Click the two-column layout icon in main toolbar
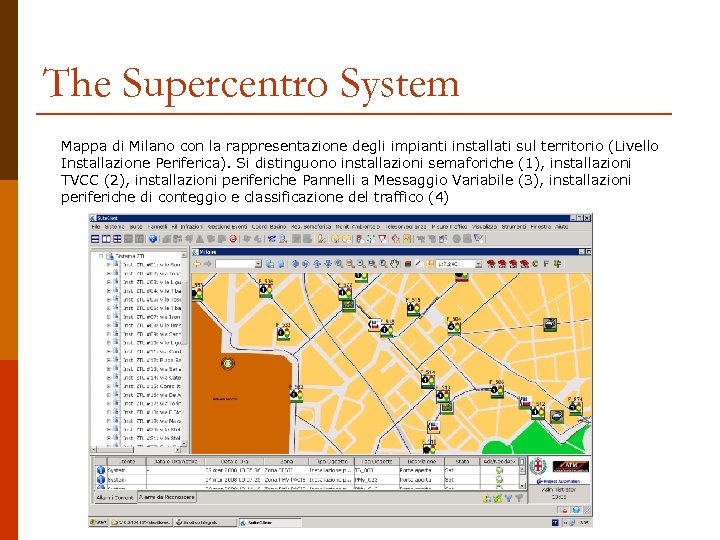The width and height of the screenshot is (720, 540). tap(106, 239)
